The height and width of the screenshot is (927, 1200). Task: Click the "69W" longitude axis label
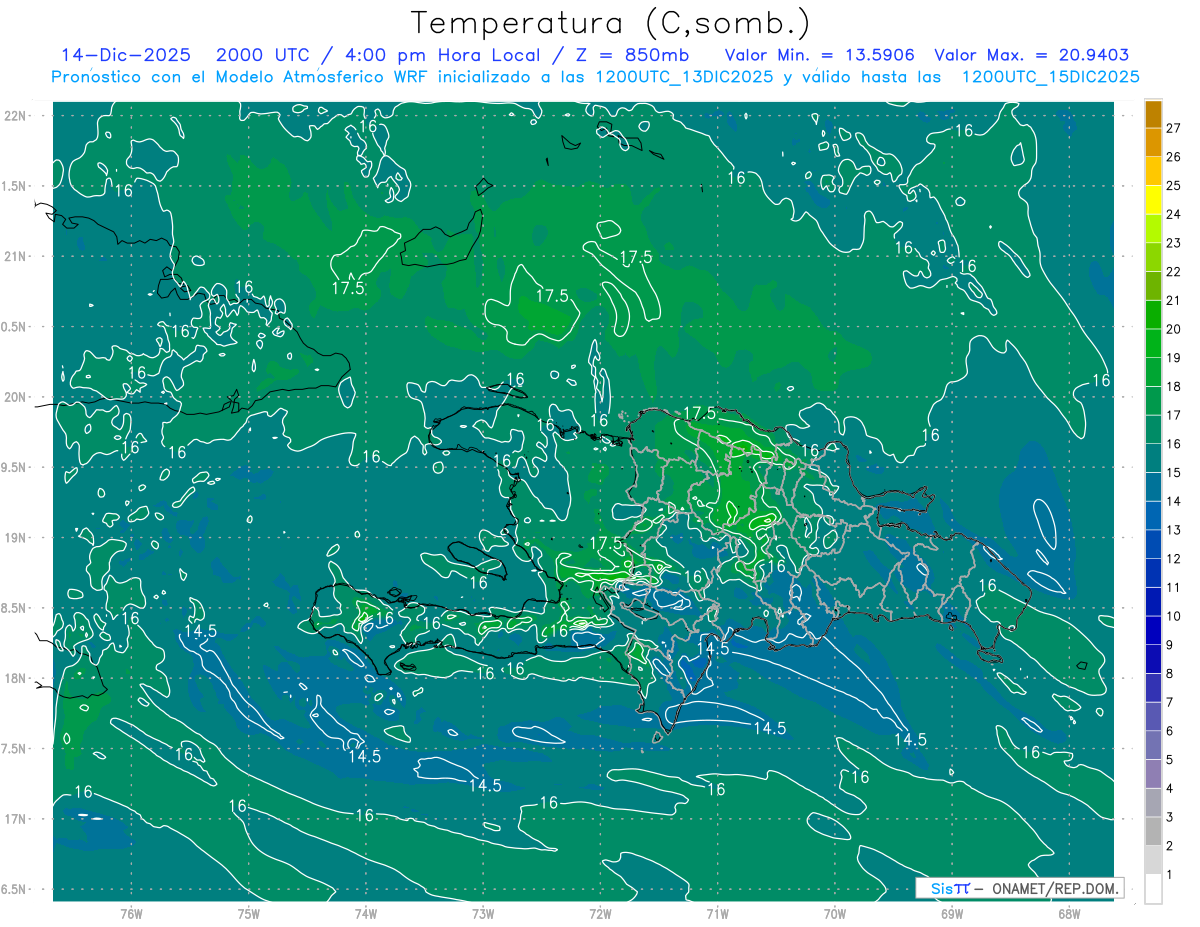(x=952, y=914)
